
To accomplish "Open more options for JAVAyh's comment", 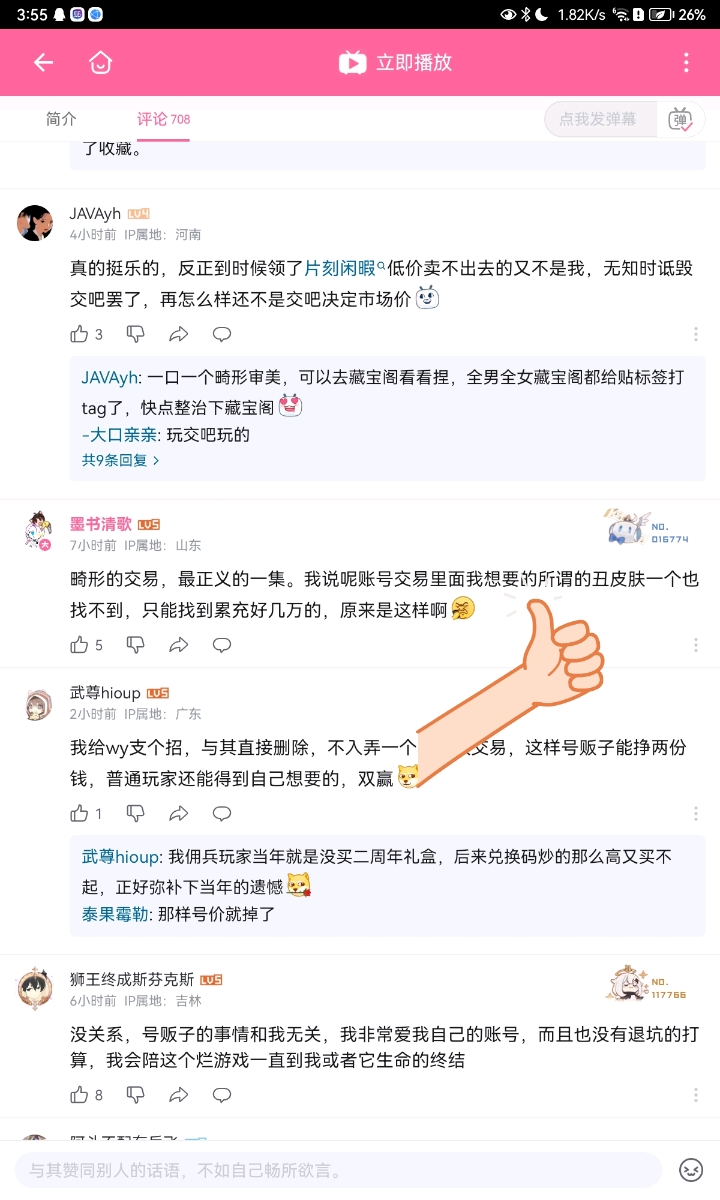I will pyautogui.click(x=696, y=334).
